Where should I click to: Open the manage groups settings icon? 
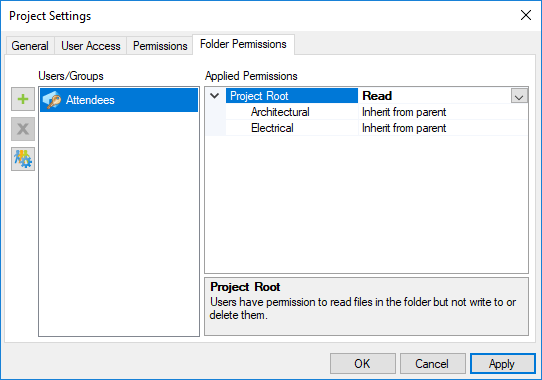click(x=23, y=159)
